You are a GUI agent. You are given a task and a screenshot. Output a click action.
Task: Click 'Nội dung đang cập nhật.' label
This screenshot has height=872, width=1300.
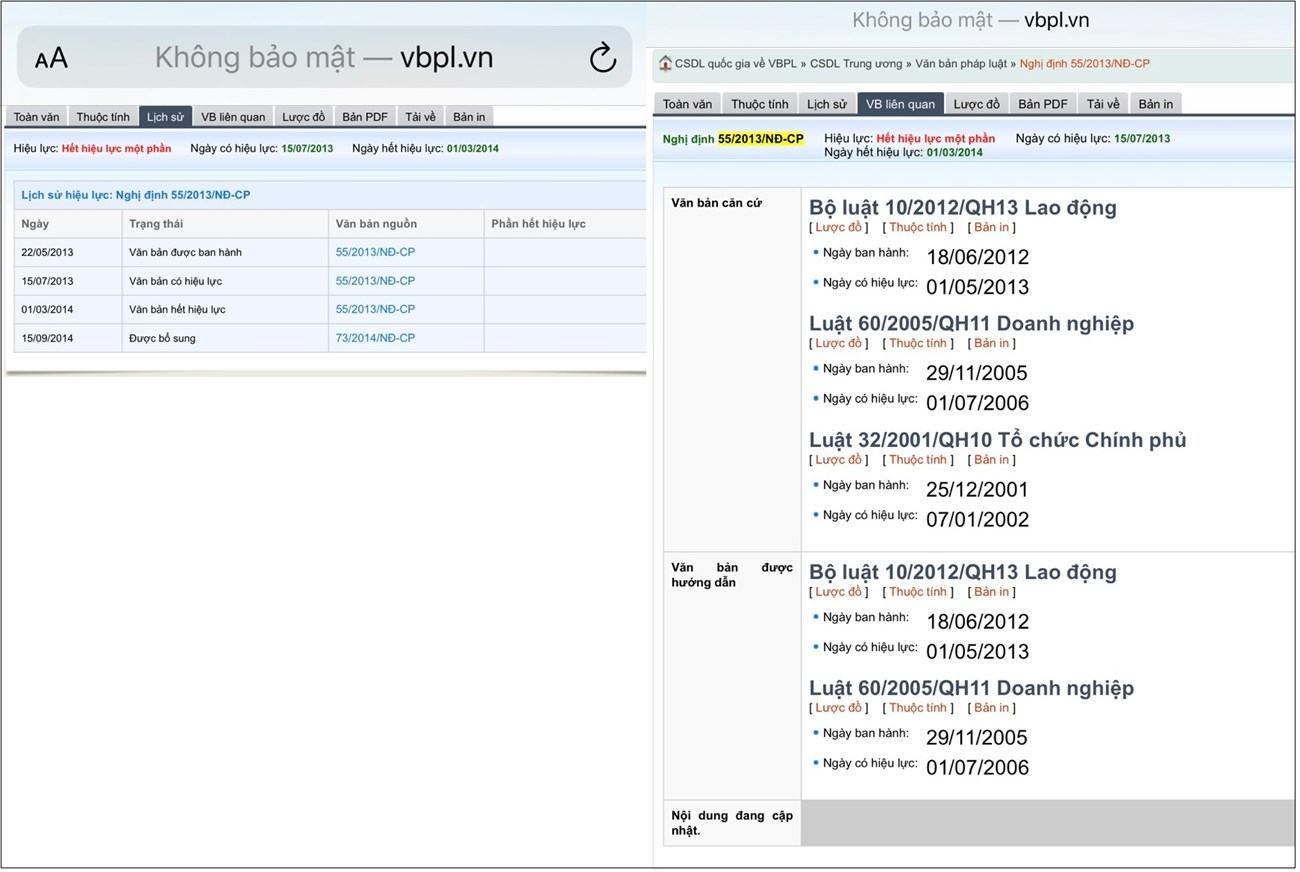click(x=731, y=823)
